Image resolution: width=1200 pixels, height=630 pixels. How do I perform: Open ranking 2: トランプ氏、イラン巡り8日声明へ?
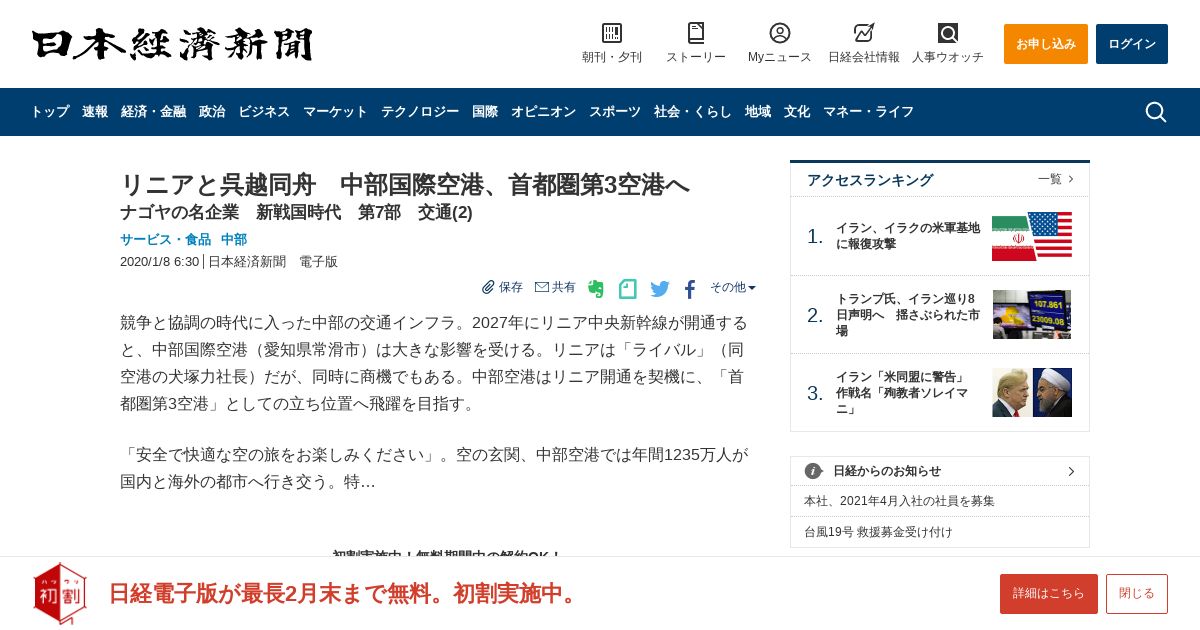(x=908, y=315)
